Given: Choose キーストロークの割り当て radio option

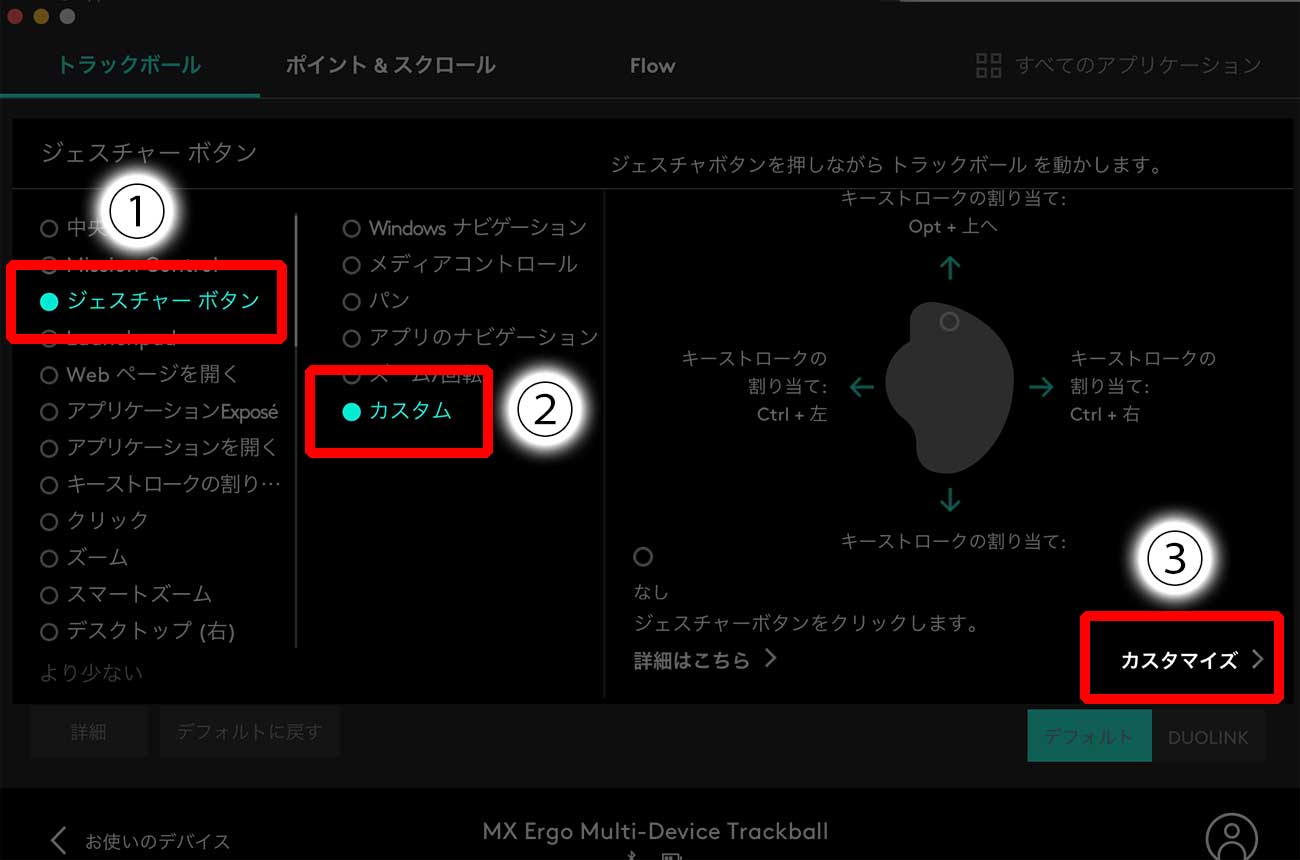Looking at the screenshot, I should click(x=161, y=485).
